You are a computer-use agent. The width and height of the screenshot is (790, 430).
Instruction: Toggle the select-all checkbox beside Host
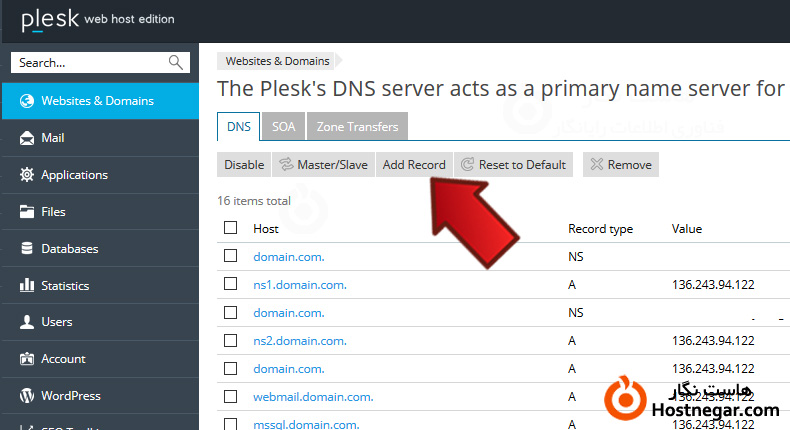click(x=231, y=228)
